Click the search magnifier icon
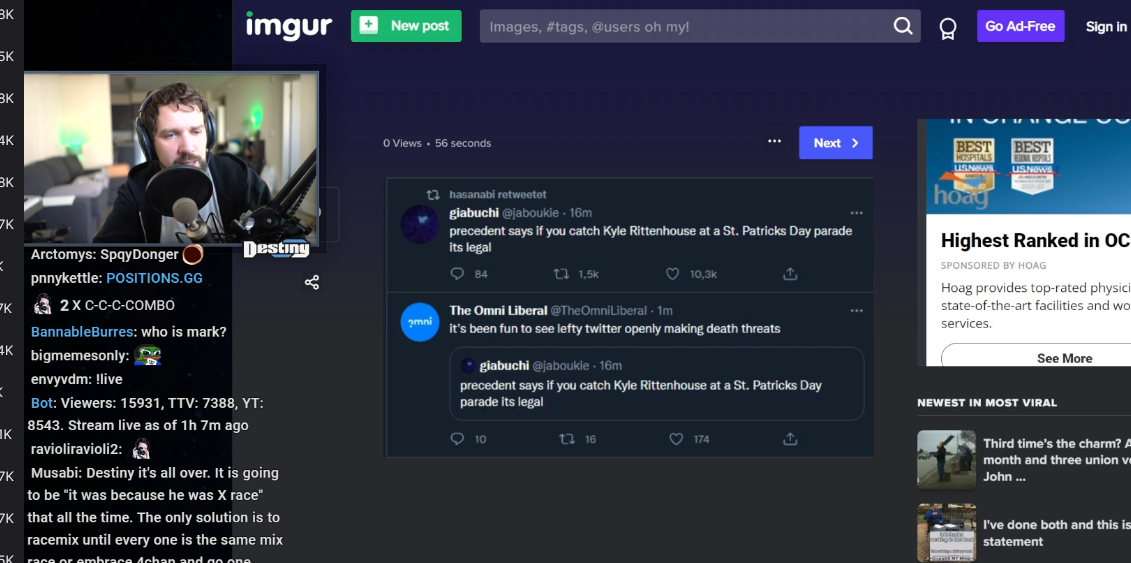This screenshot has width=1131, height=563. coord(903,27)
